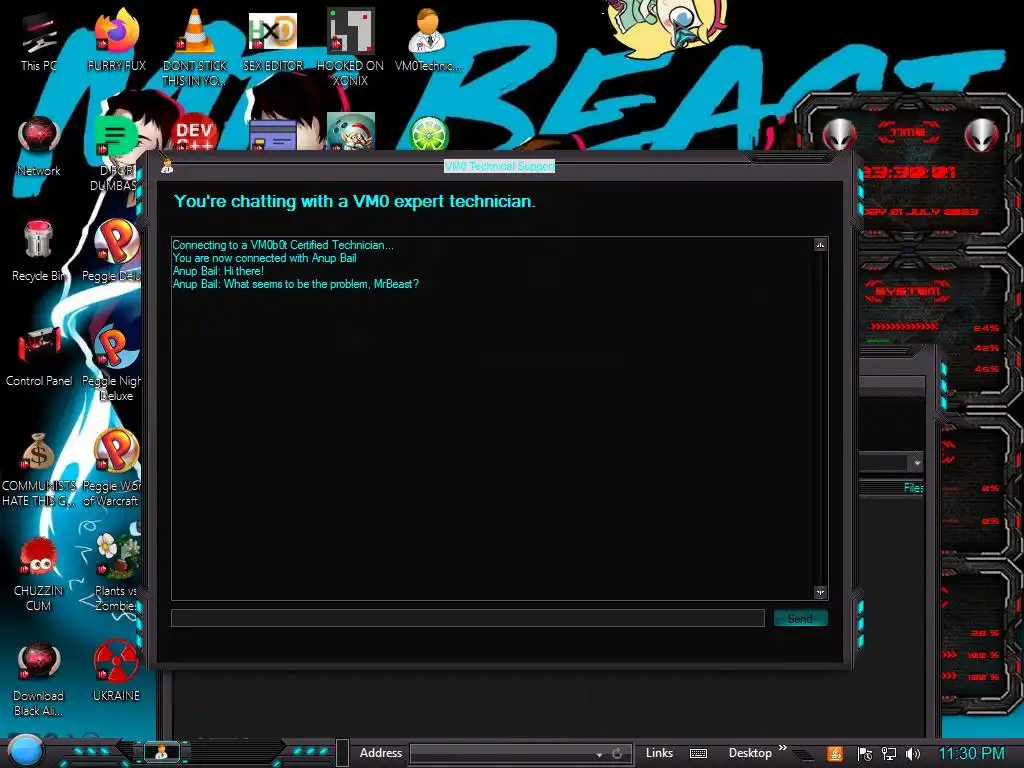
Task: Open the Recycle Bin icon
Action: 38,251
